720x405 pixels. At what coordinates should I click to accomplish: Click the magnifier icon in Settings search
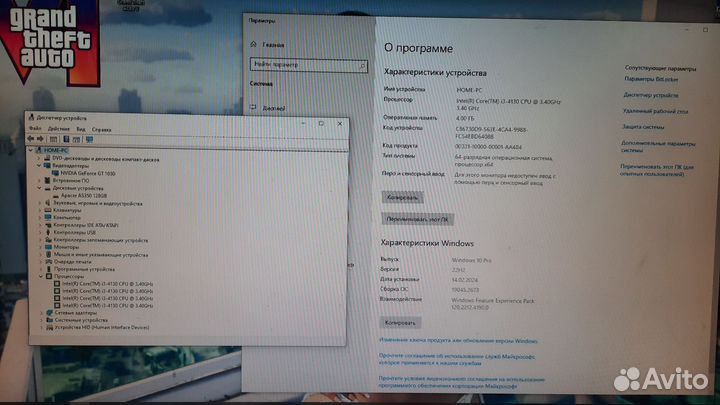pos(362,66)
